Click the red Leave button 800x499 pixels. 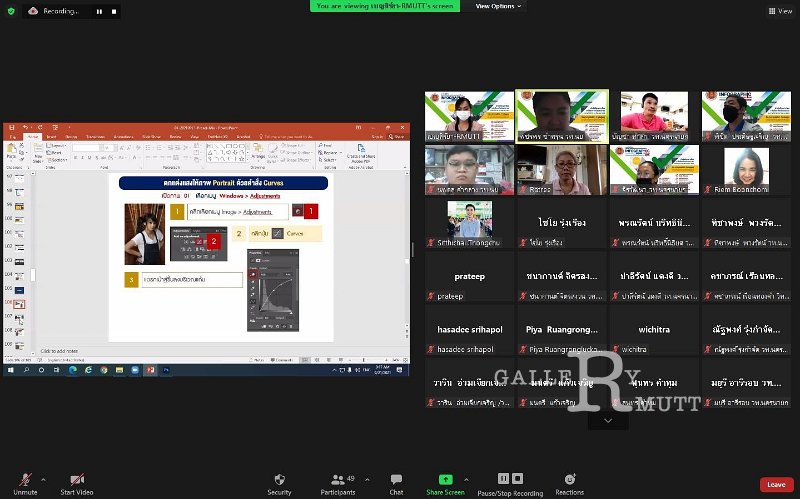(x=776, y=484)
